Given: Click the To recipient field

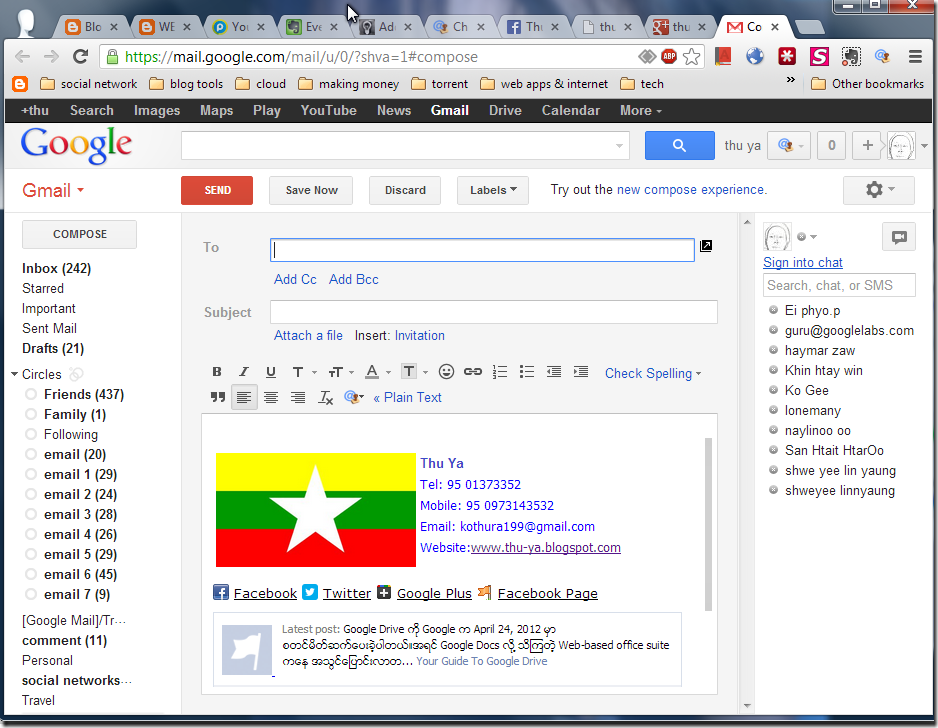Looking at the screenshot, I should pos(482,250).
